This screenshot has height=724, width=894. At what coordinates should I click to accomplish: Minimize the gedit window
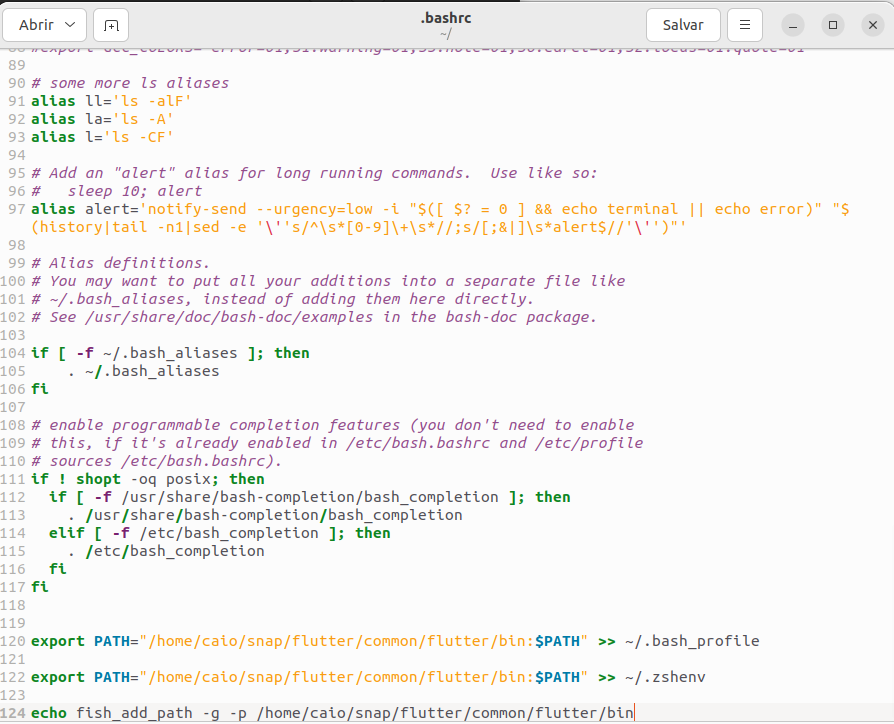click(792, 25)
